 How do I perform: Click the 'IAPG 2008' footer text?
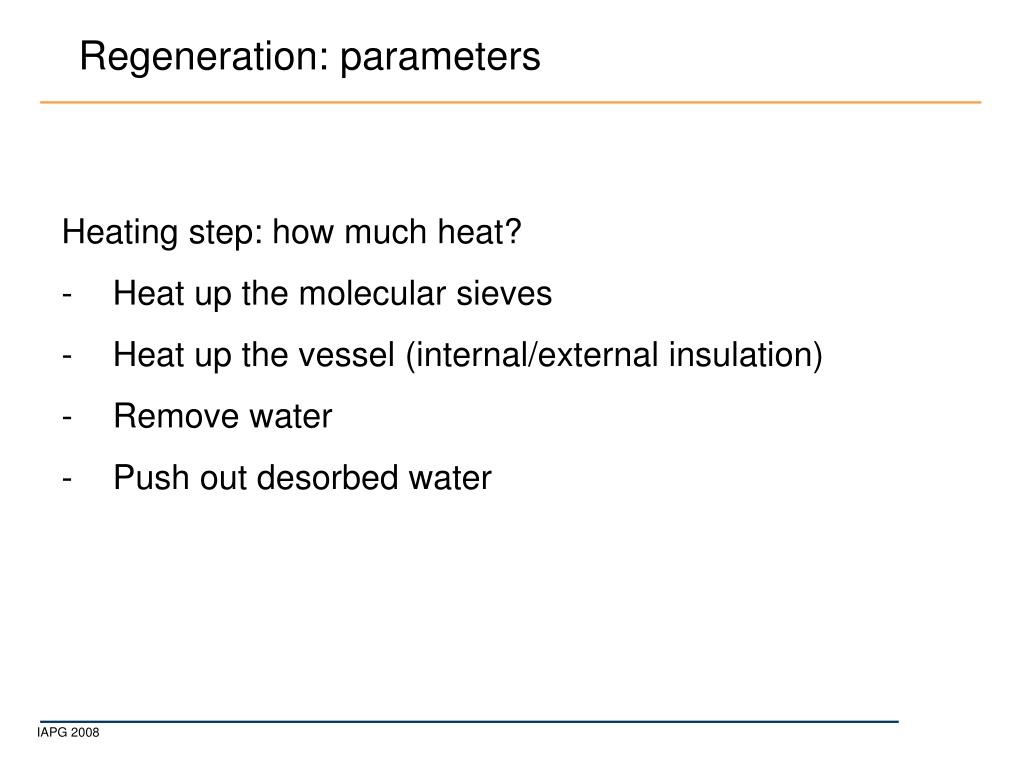tap(69, 733)
